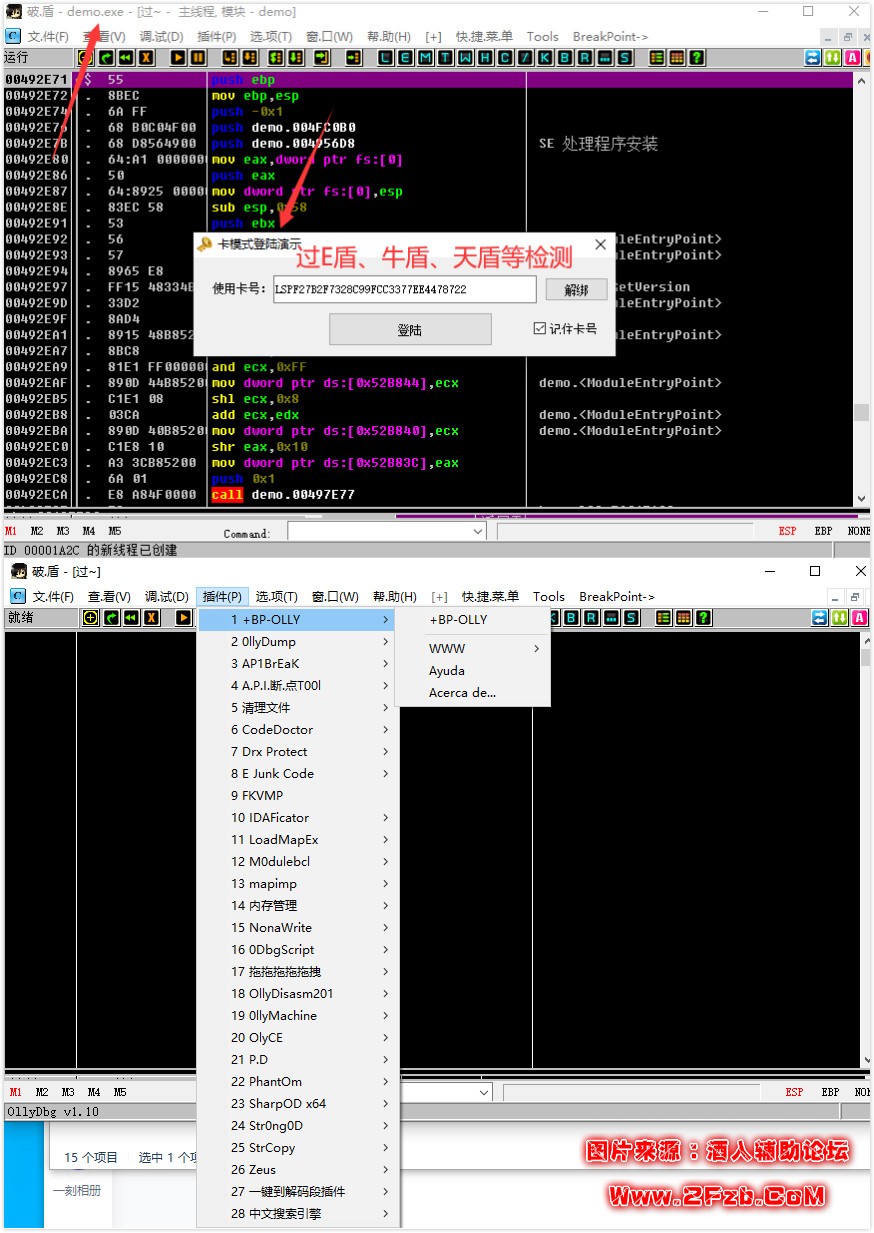Show threads using the T toolbar icon
This screenshot has width=874, height=1233.
[446, 58]
